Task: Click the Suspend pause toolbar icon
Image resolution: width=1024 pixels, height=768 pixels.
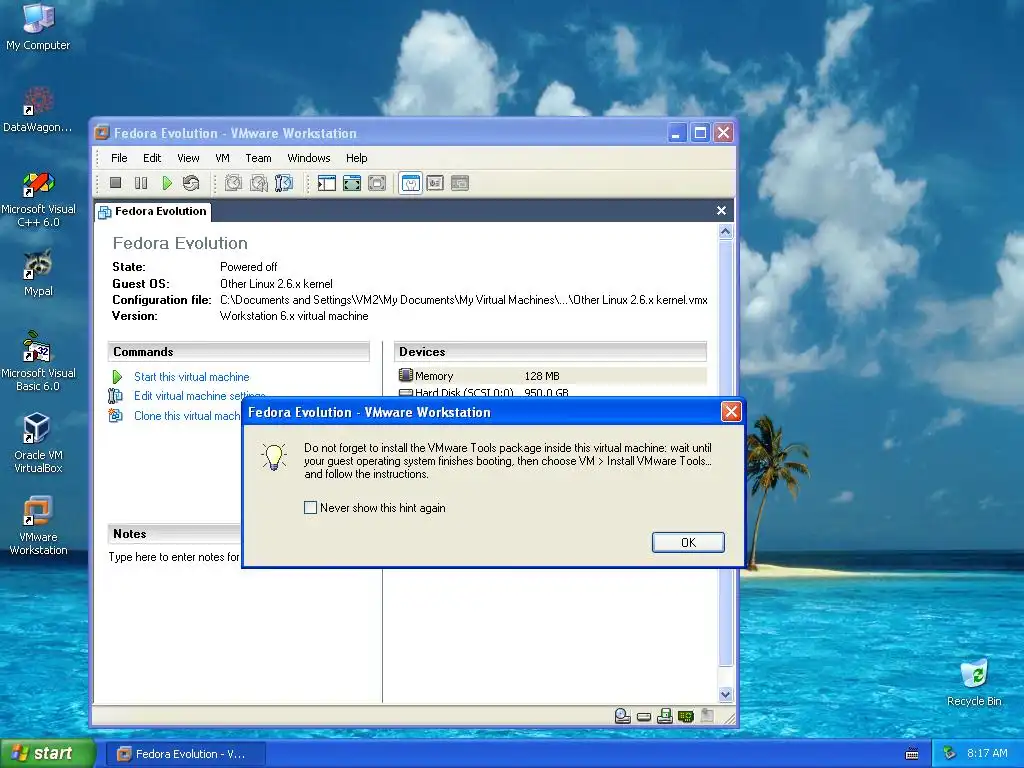Action: click(140, 184)
